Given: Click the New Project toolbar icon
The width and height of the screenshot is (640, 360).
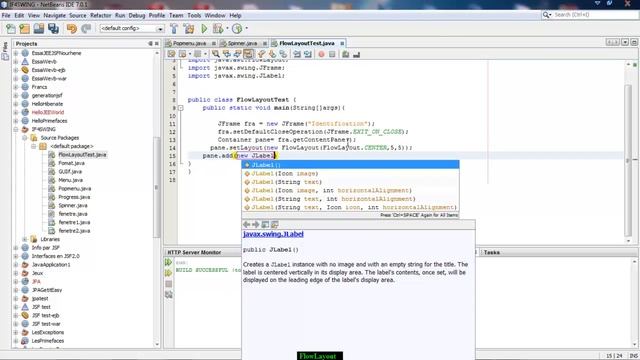Looking at the screenshot, I should [x=24, y=29].
